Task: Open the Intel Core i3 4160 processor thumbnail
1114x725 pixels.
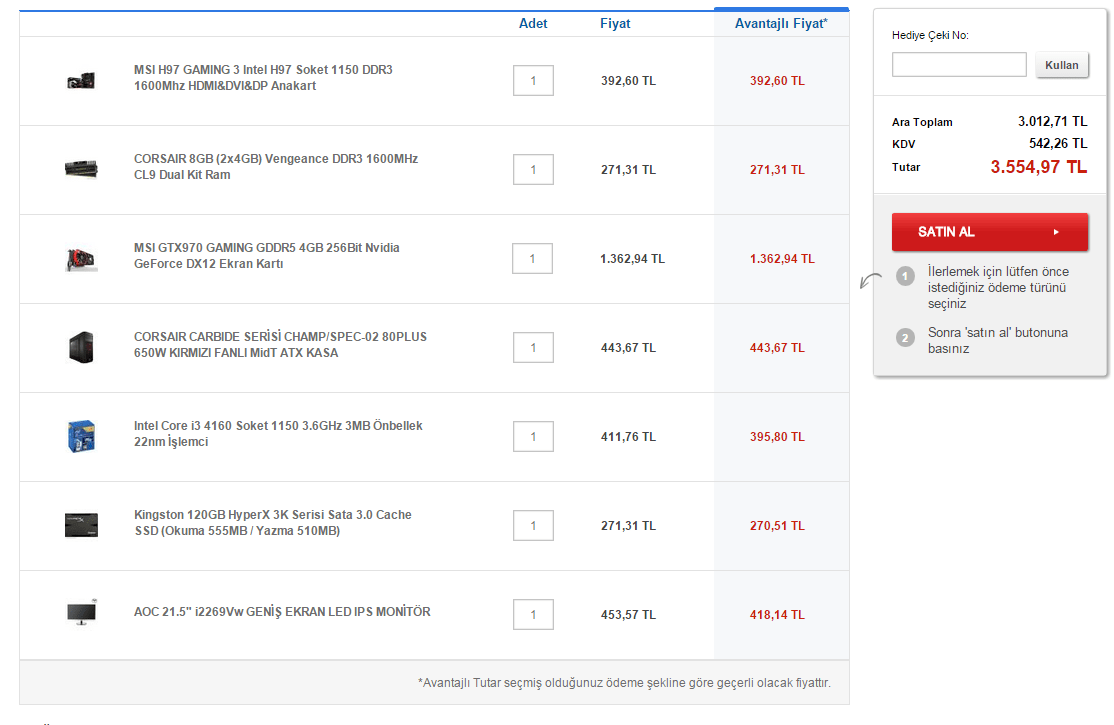Action: (81, 436)
